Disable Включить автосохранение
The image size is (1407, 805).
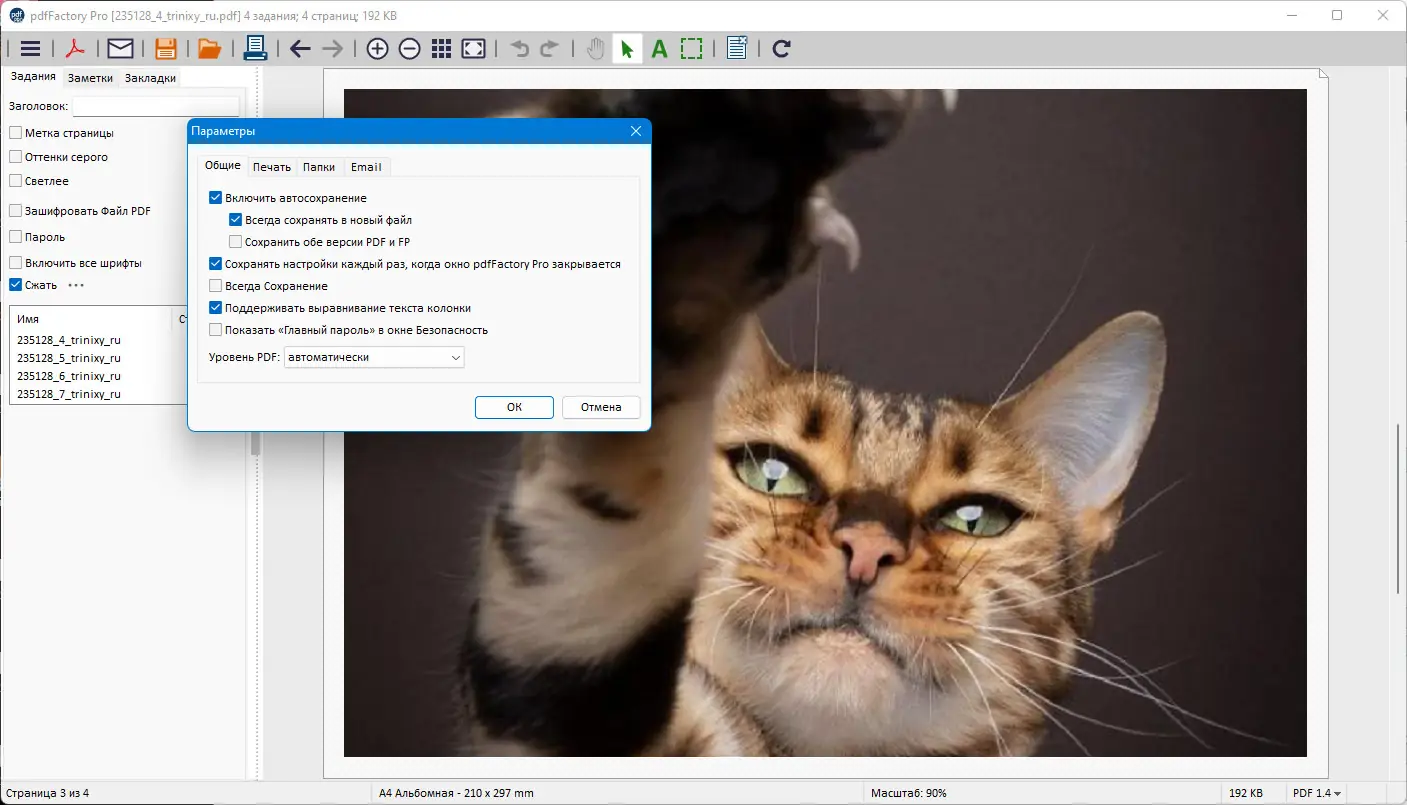[215, 198]
